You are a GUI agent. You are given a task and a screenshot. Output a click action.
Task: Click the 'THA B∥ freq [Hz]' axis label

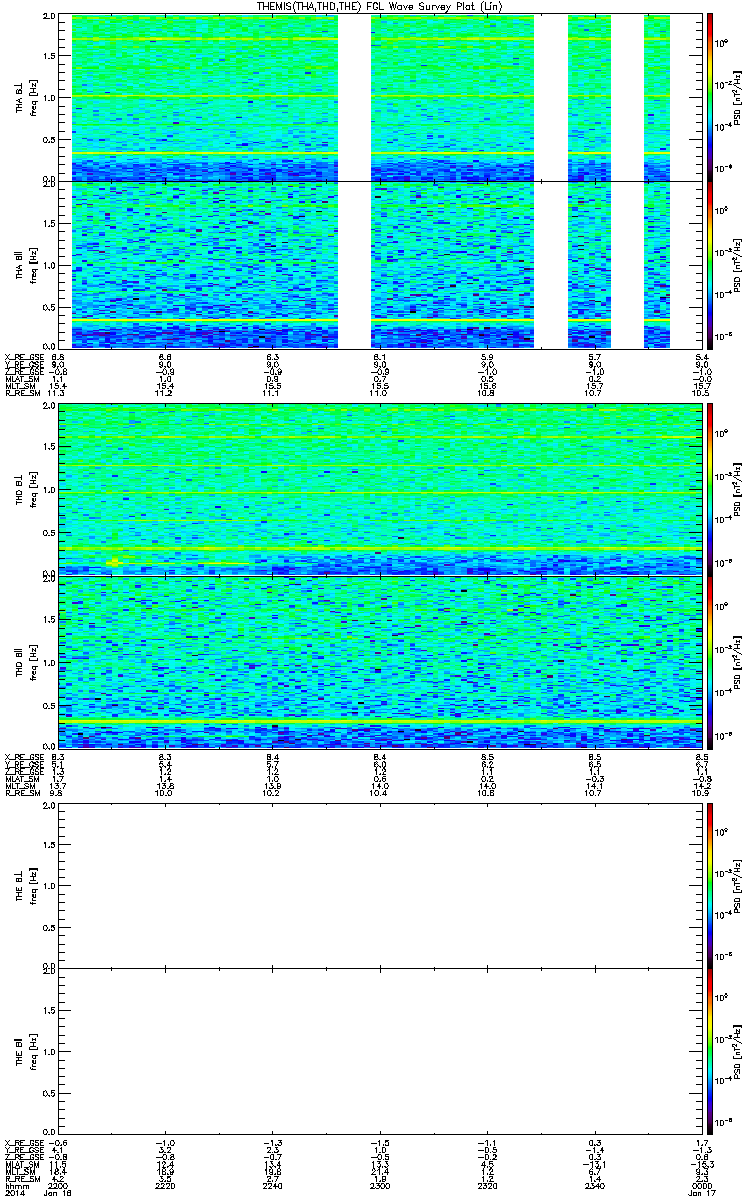[x=24, y=264]
